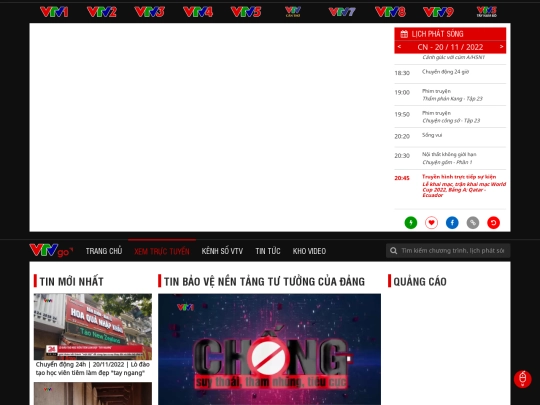The height and width of the screenshot is (405, 540).
Task: Open the Trang chủ menu item
Action: pos(104,251)
